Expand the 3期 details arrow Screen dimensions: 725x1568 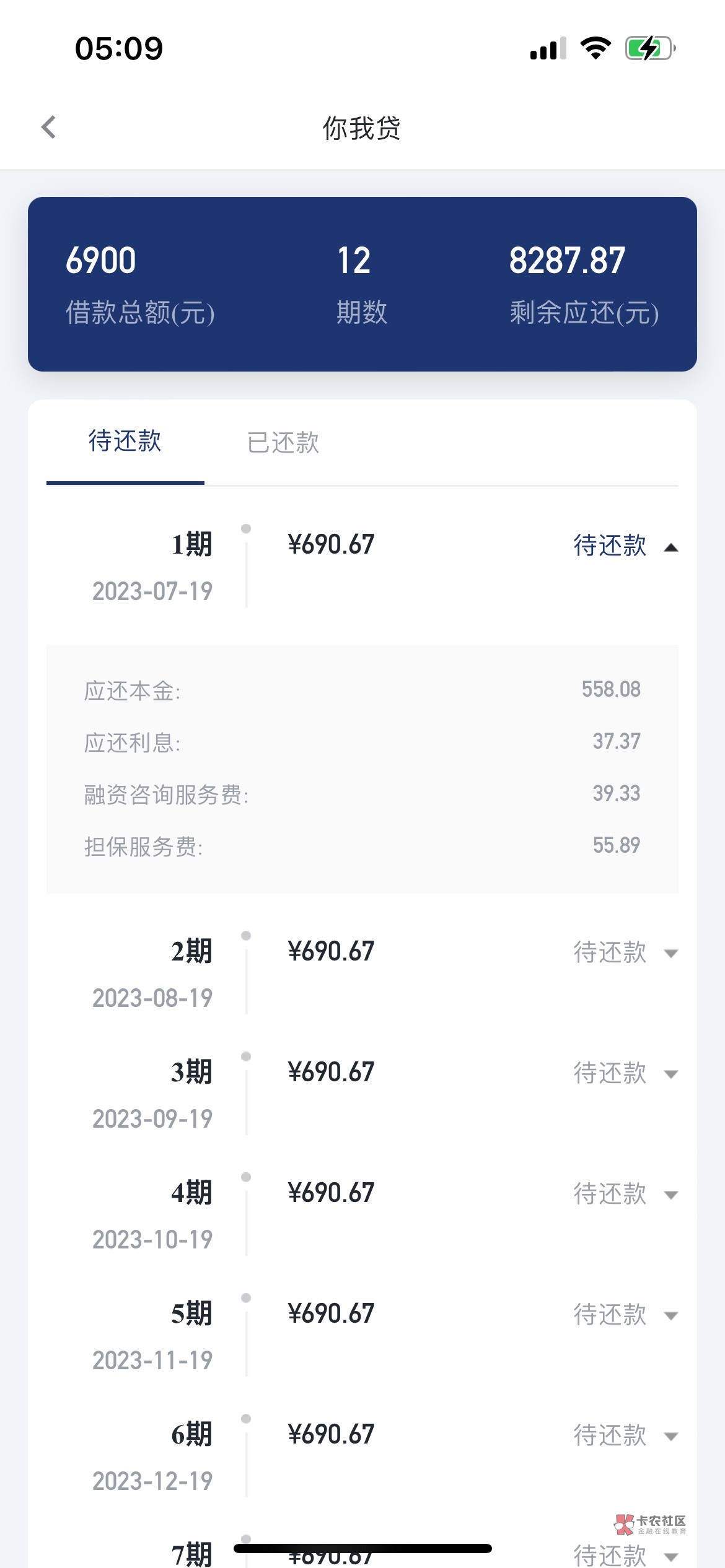point(670,1074)
